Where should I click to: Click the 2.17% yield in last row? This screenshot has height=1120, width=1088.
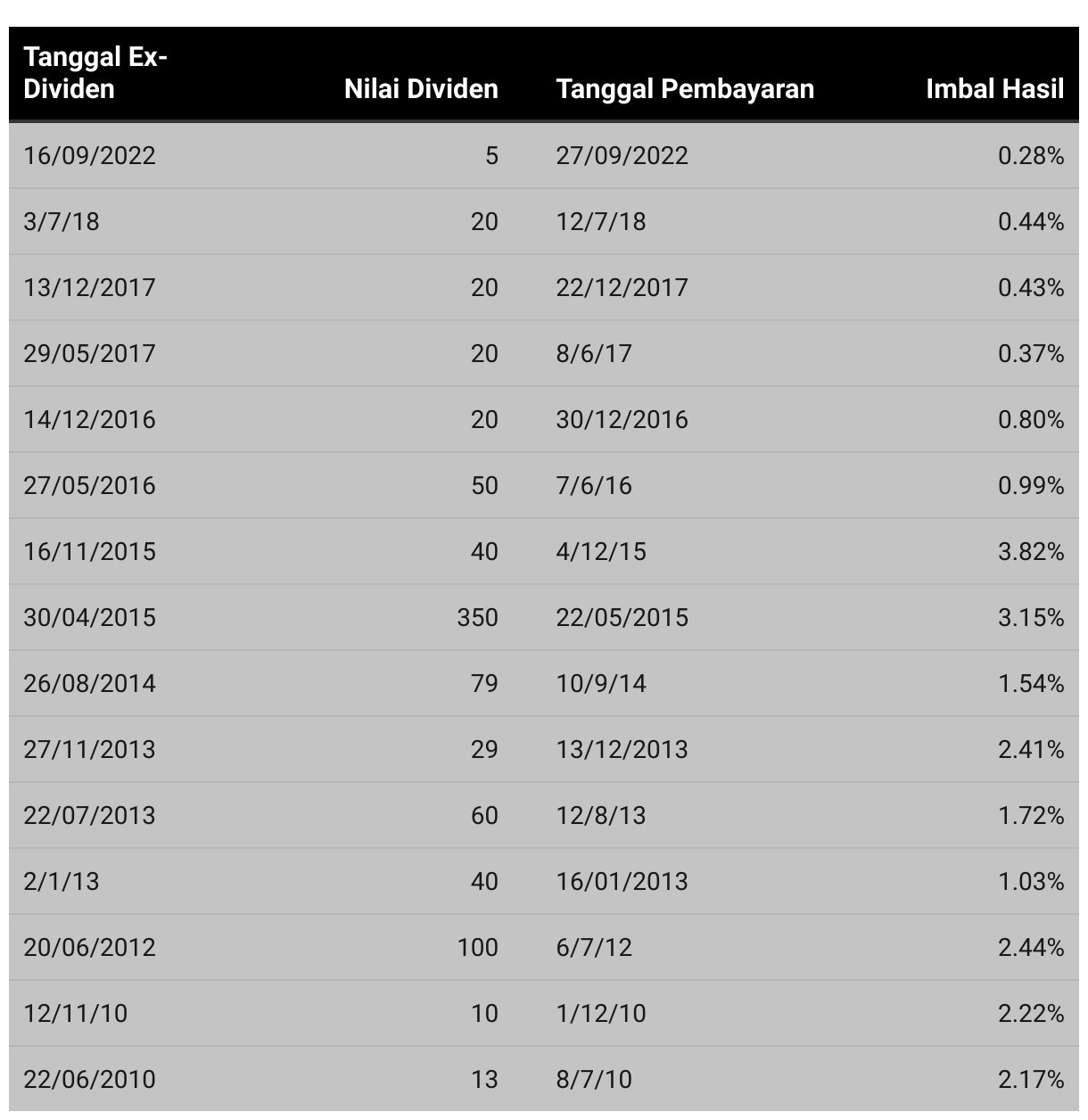pos(1031,1079)
